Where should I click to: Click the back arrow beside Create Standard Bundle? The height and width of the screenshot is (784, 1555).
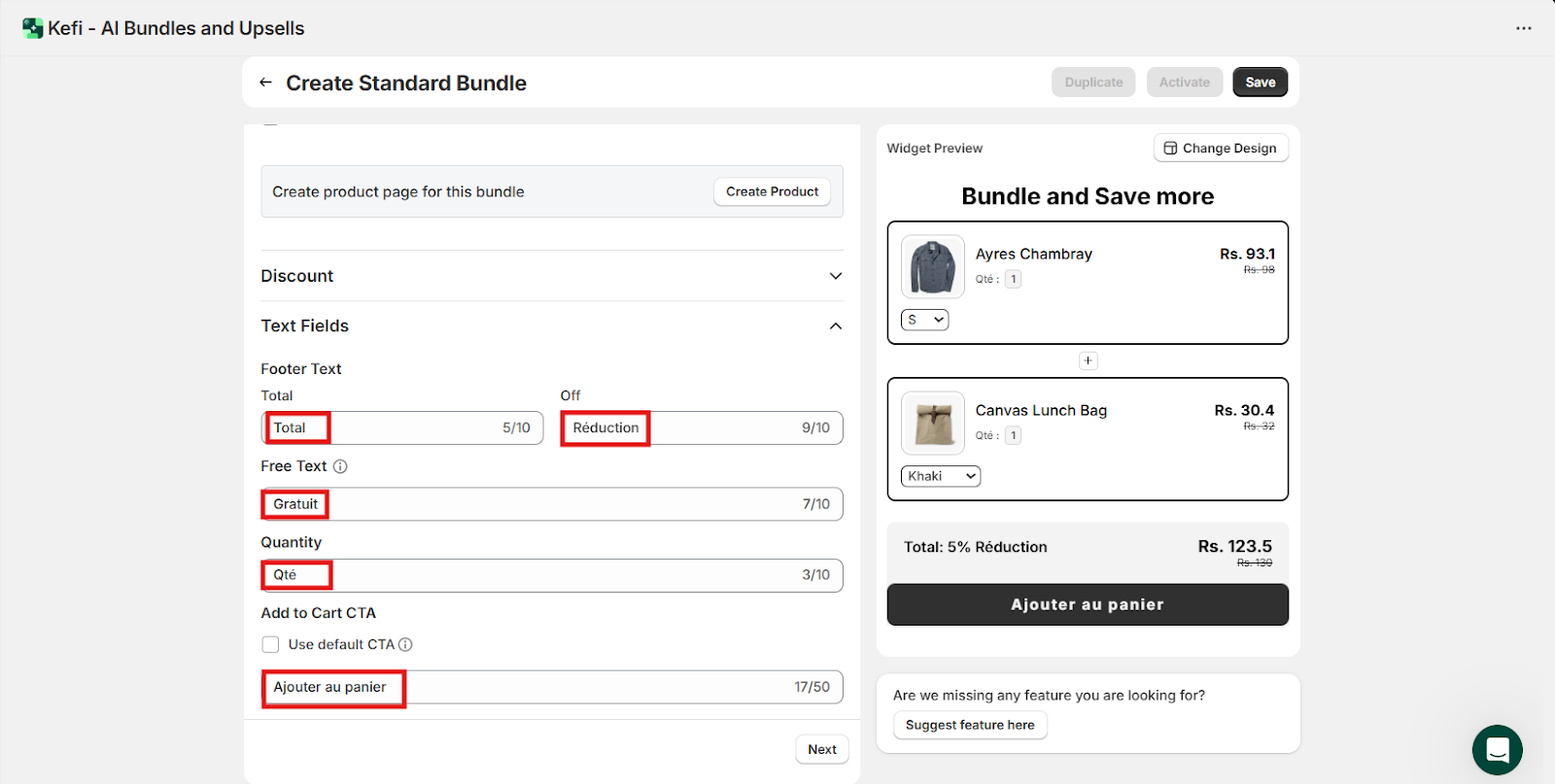tap(265, 83)
